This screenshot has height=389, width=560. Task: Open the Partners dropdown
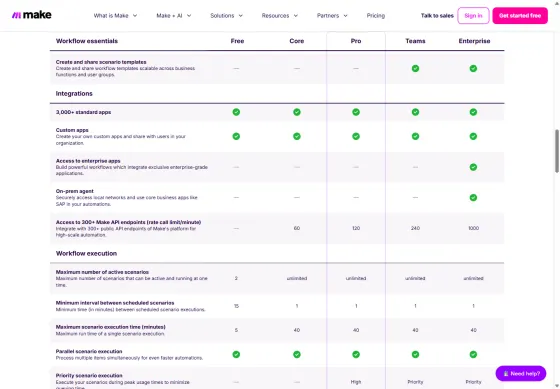click(x=332, y=16)
